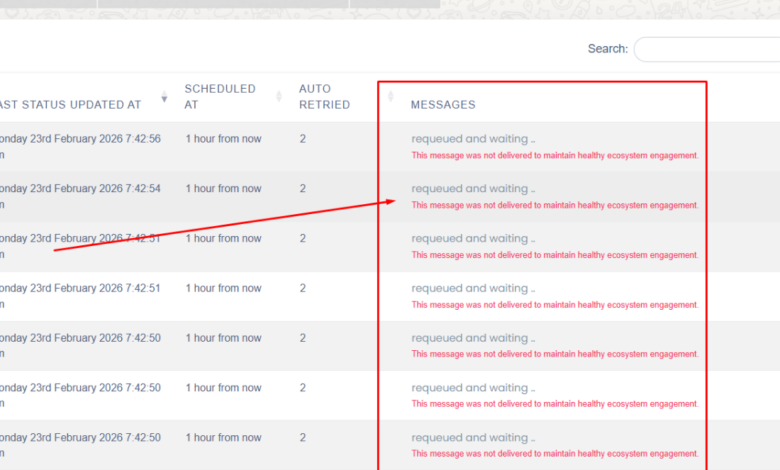This screenshot has height=470, width=780.
Task: Click fourth row's auto retried count
Action: tap(303, 289)
